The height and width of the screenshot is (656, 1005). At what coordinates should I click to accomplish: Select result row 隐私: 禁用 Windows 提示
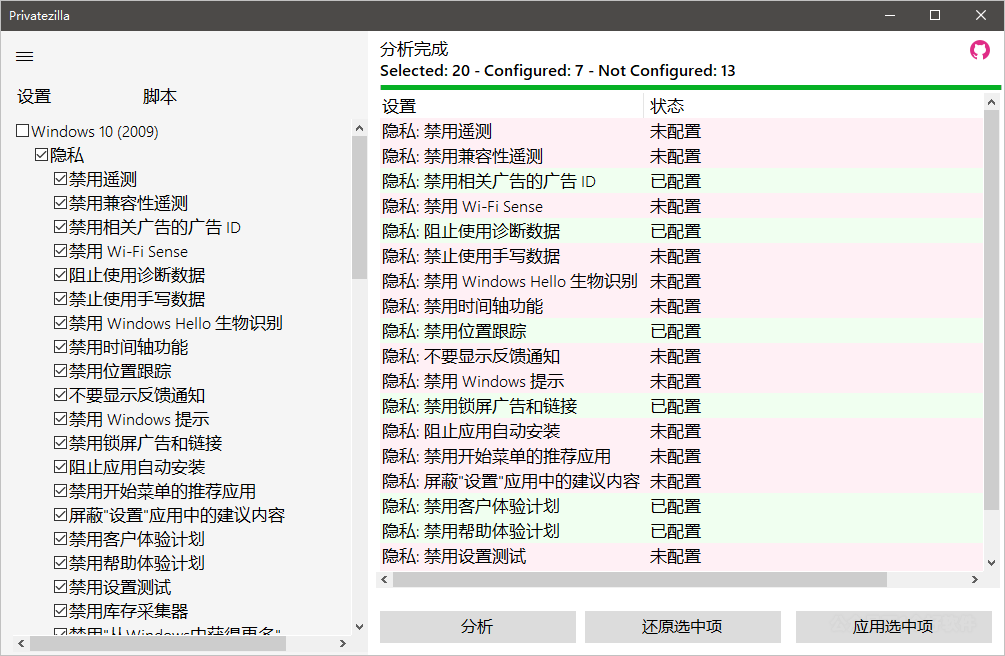point(681,381)
